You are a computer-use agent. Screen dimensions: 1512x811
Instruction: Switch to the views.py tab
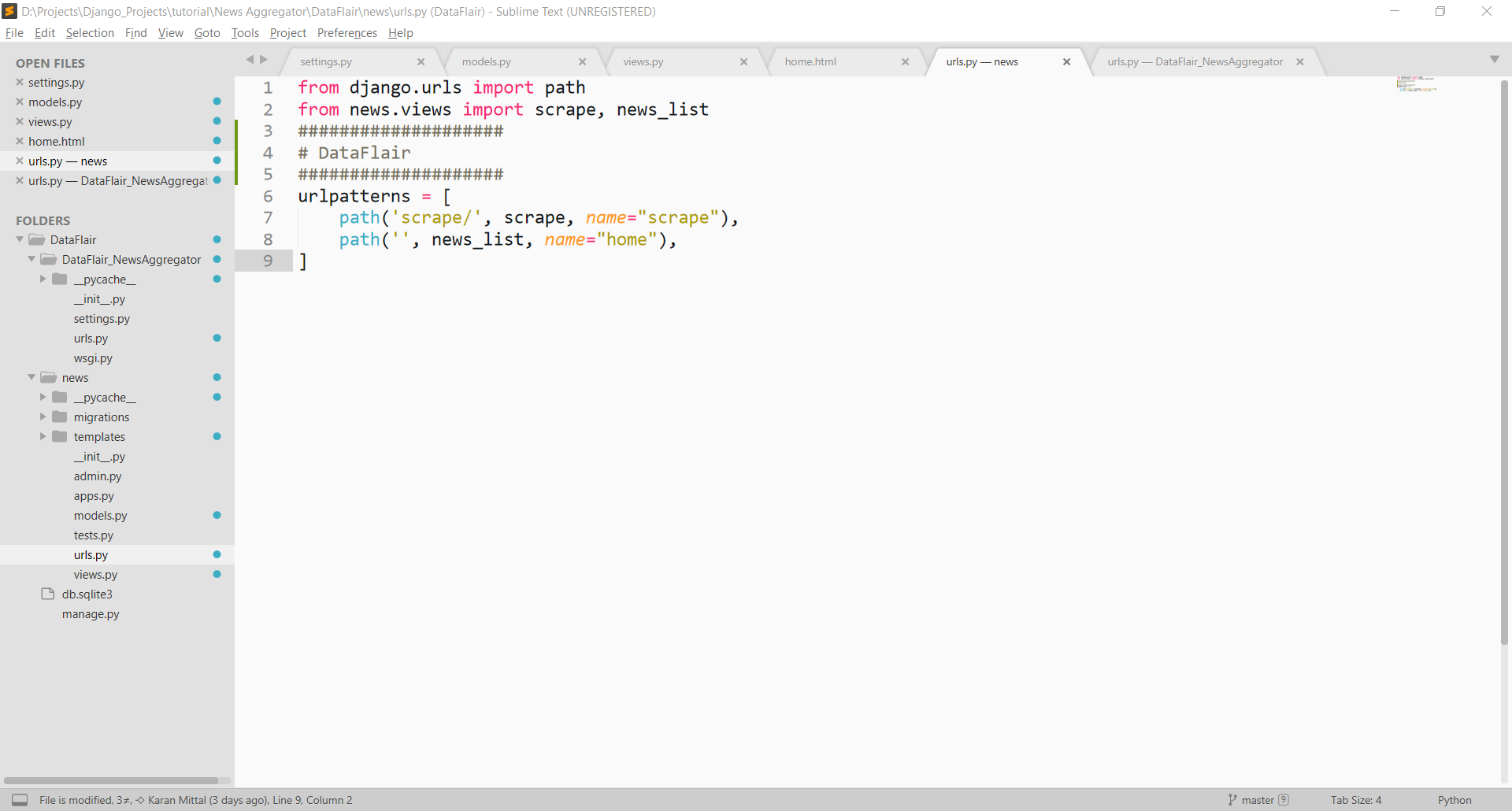[643, 62]
